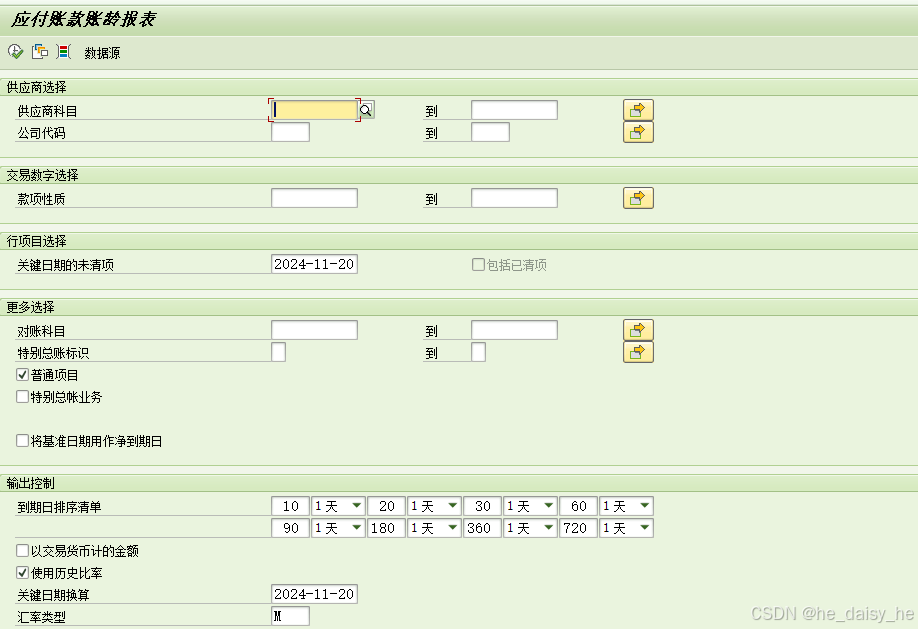Click the Execute clock icon in toolbar

point(15,52)
